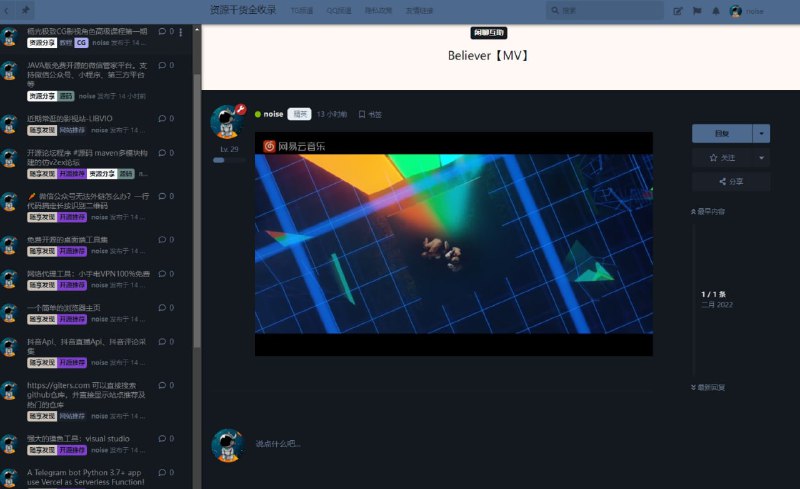The image size is (800, 489).
Task: Click reply count icon on visual studio discussion
Action: point(166,439)
